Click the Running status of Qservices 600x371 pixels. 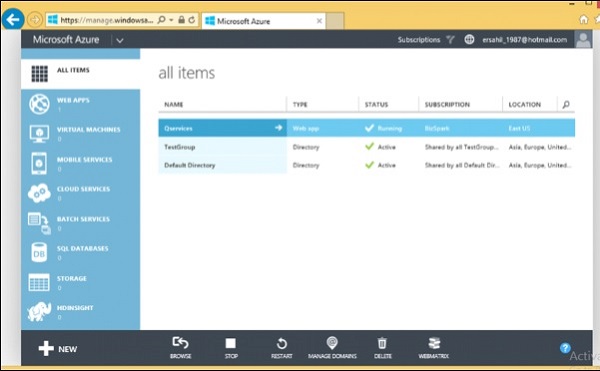(x=383, y=128)
